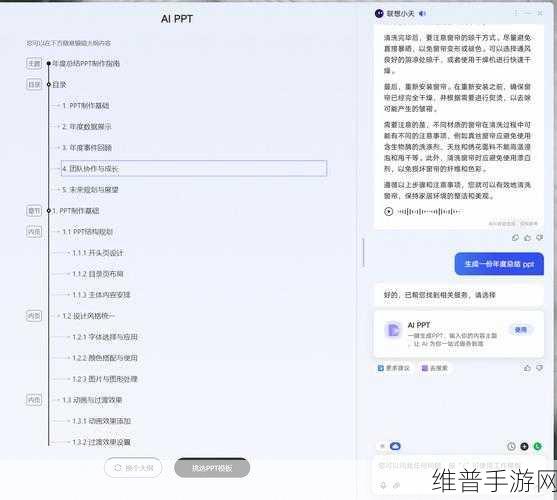
Task: Select outline row 1.1 PPT结构规划
Action: pyautogui.click(x=88, y=232)
